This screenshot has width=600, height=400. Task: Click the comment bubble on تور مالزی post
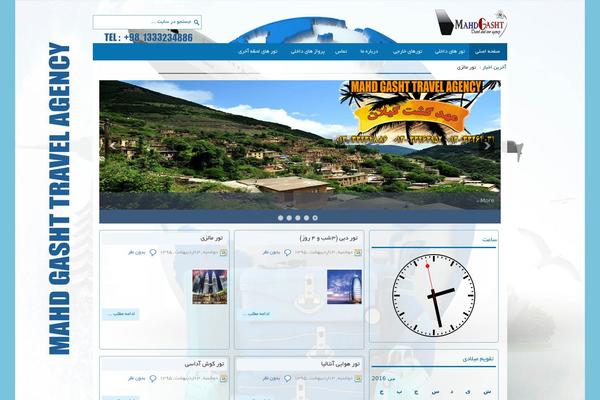tap(153, 252)
